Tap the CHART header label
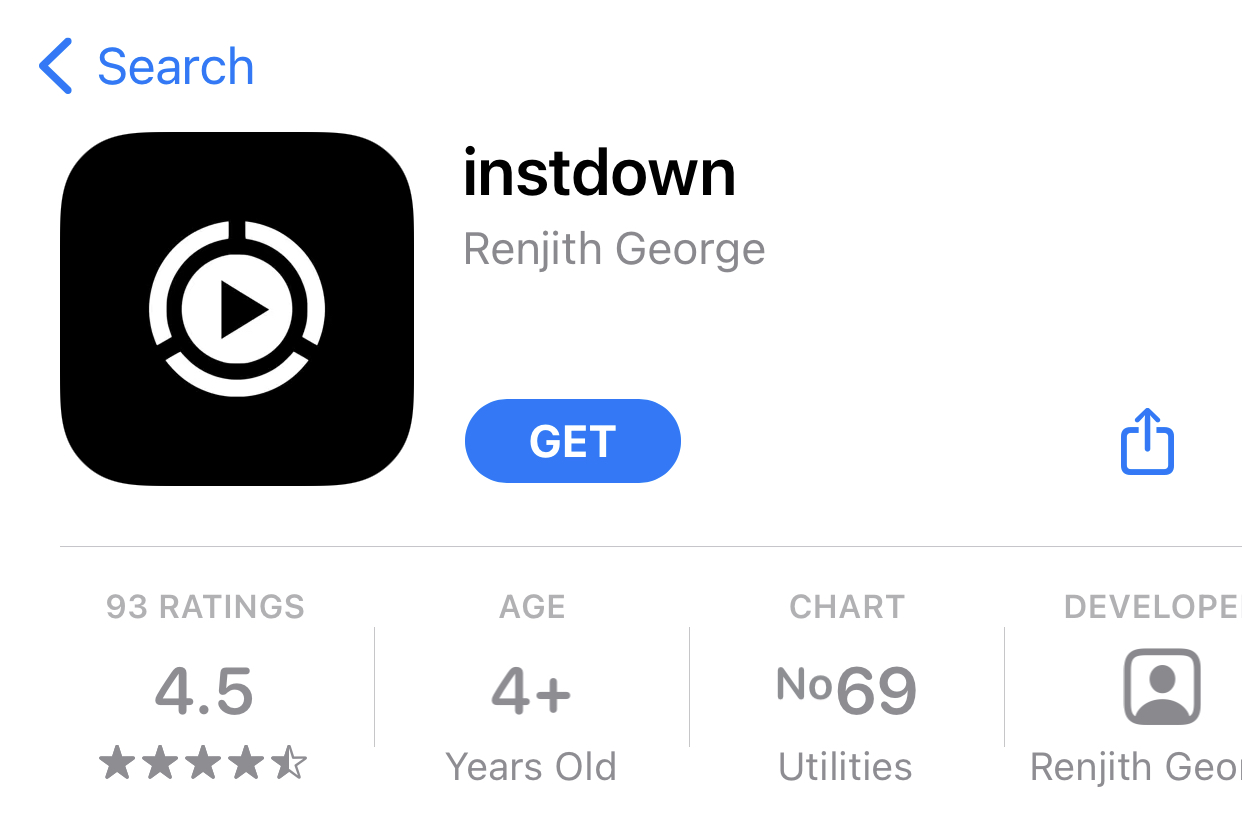1242x839 pixels. (846, 607)
